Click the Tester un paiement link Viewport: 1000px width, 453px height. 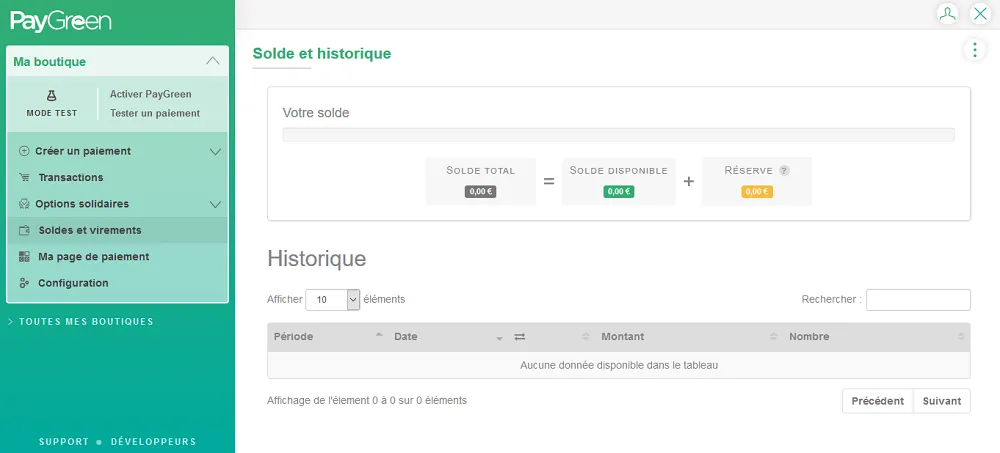155,113
